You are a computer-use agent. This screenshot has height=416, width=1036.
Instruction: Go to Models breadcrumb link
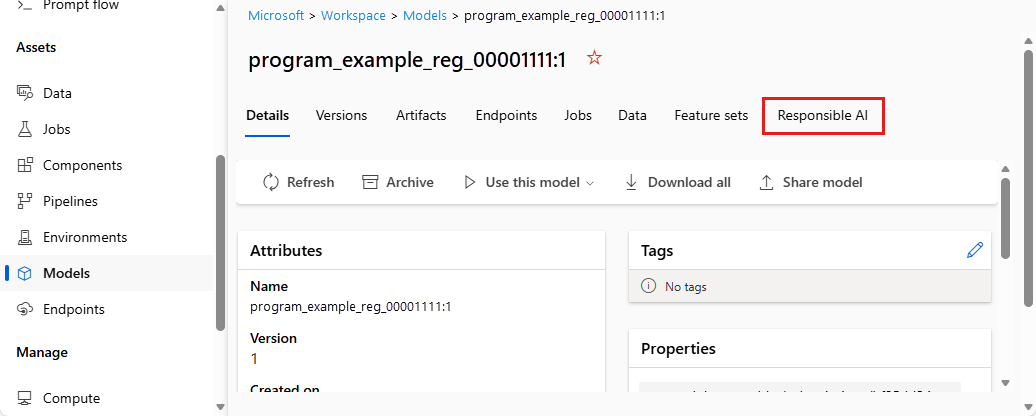[425, 15]
